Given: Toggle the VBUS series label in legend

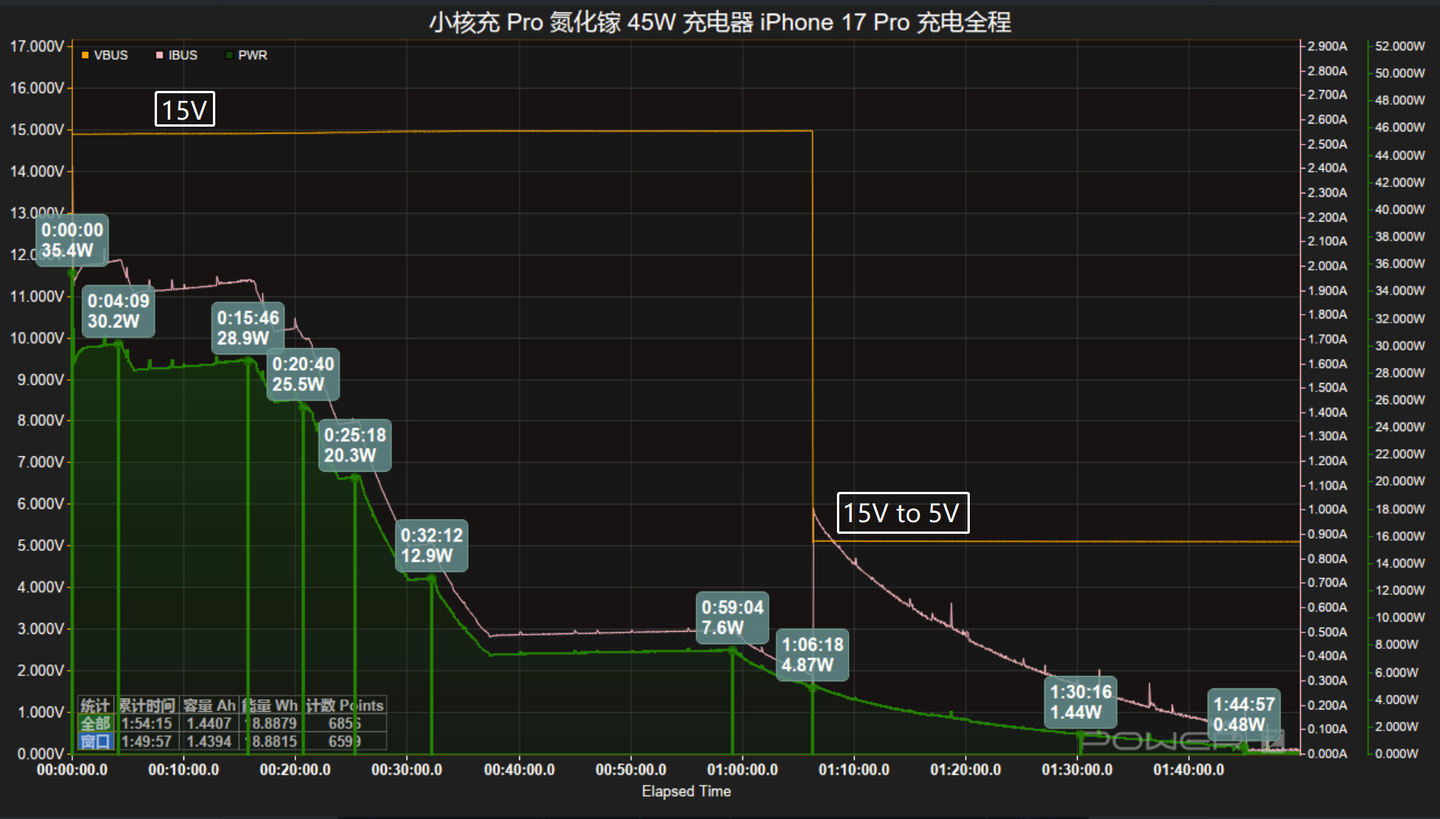Looking at the screenshot, I should [111, 55].
